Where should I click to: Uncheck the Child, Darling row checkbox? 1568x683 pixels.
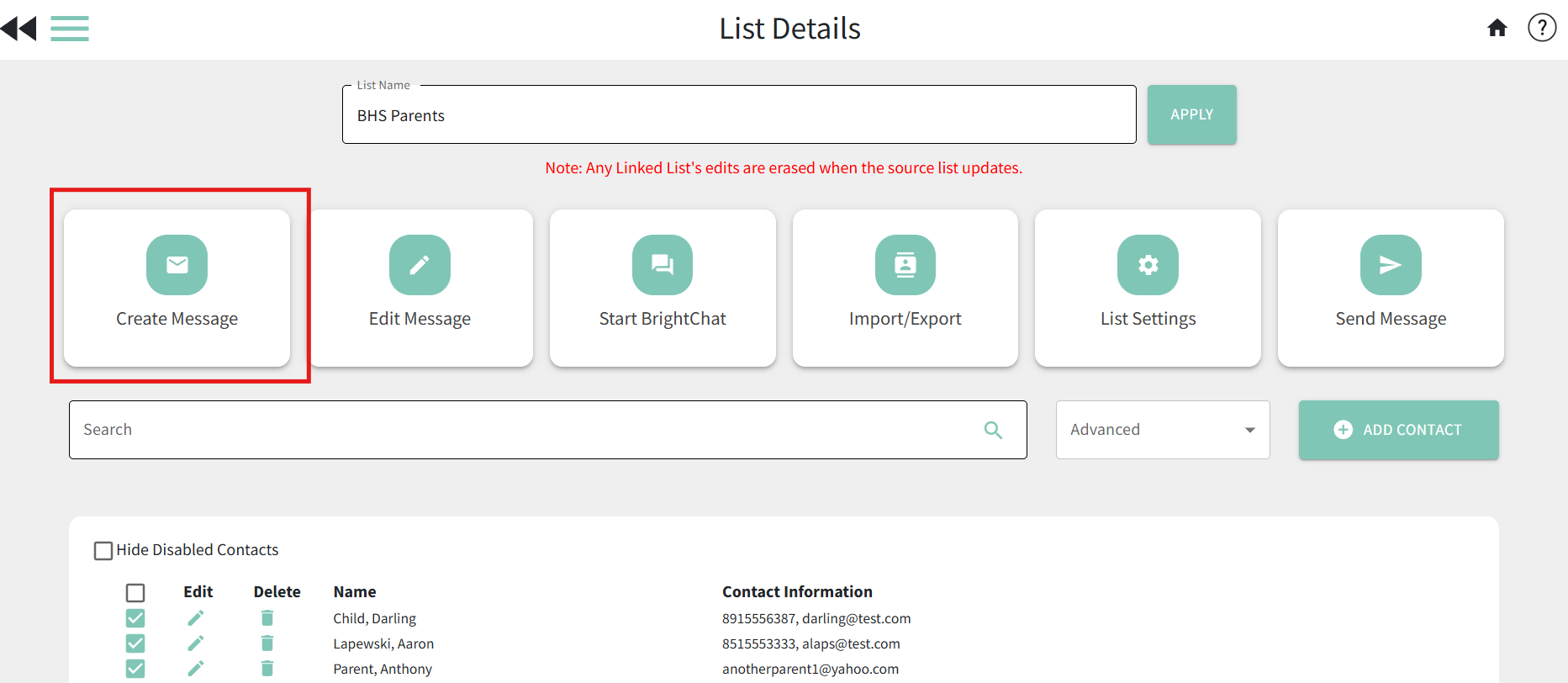tap(135, 618)
